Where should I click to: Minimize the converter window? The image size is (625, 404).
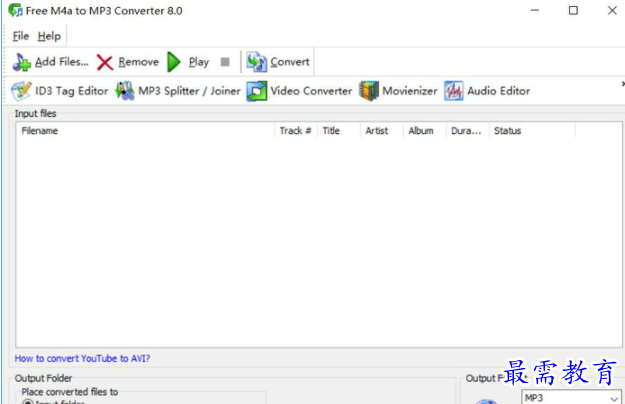(535, 11)
